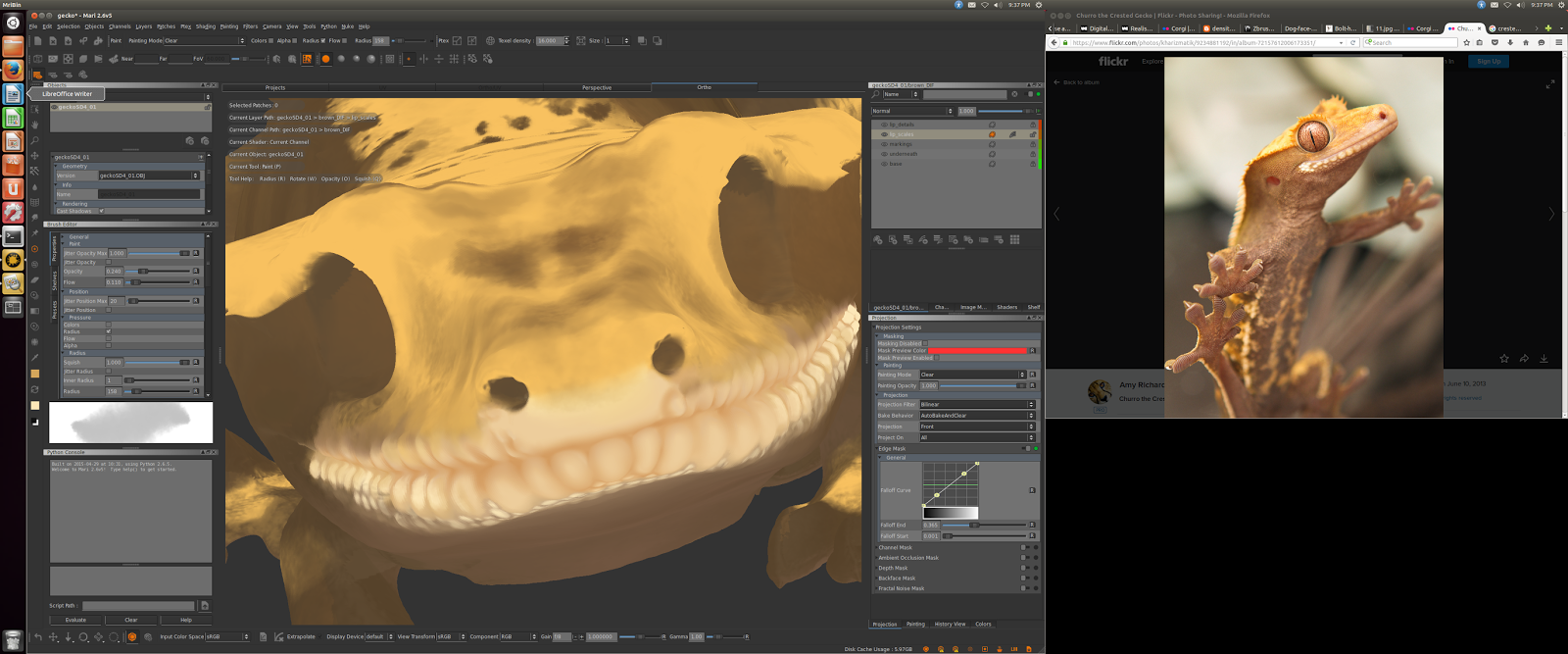Adjust the Painting Opacity slider in Projection

pos(983,385)
